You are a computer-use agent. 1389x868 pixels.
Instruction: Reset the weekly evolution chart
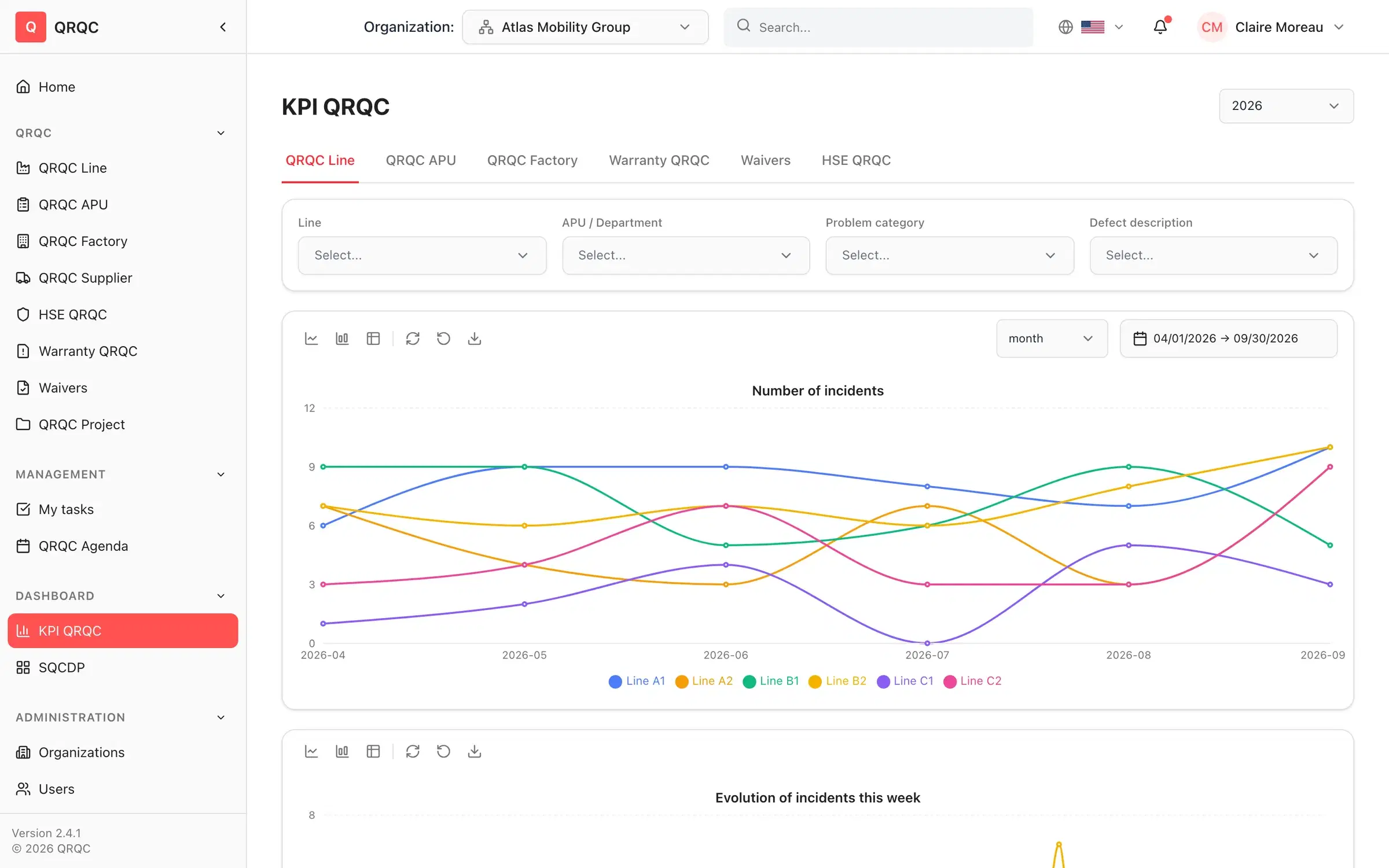tap(443, 751)
